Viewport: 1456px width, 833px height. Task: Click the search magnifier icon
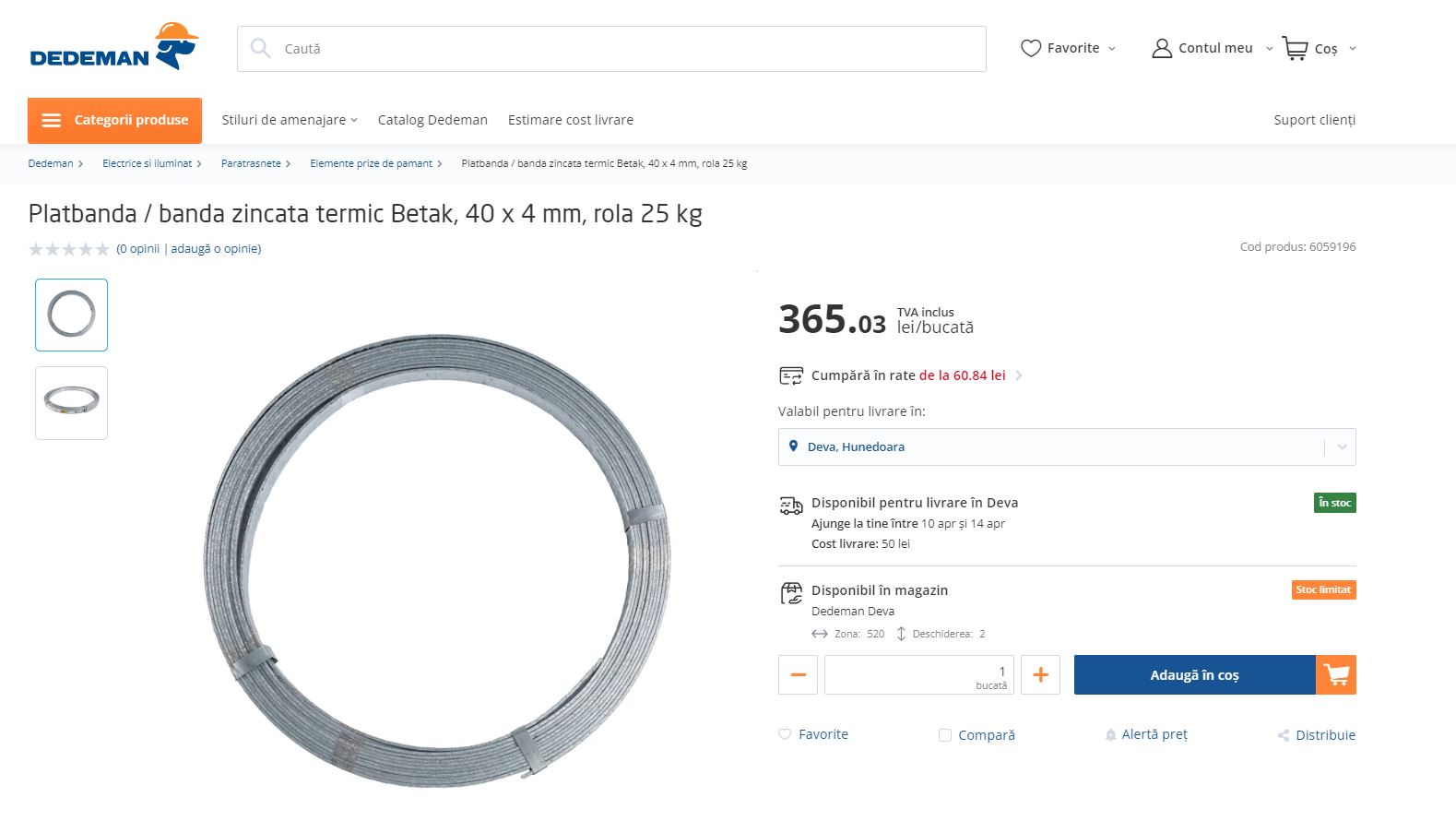(261, 48)
